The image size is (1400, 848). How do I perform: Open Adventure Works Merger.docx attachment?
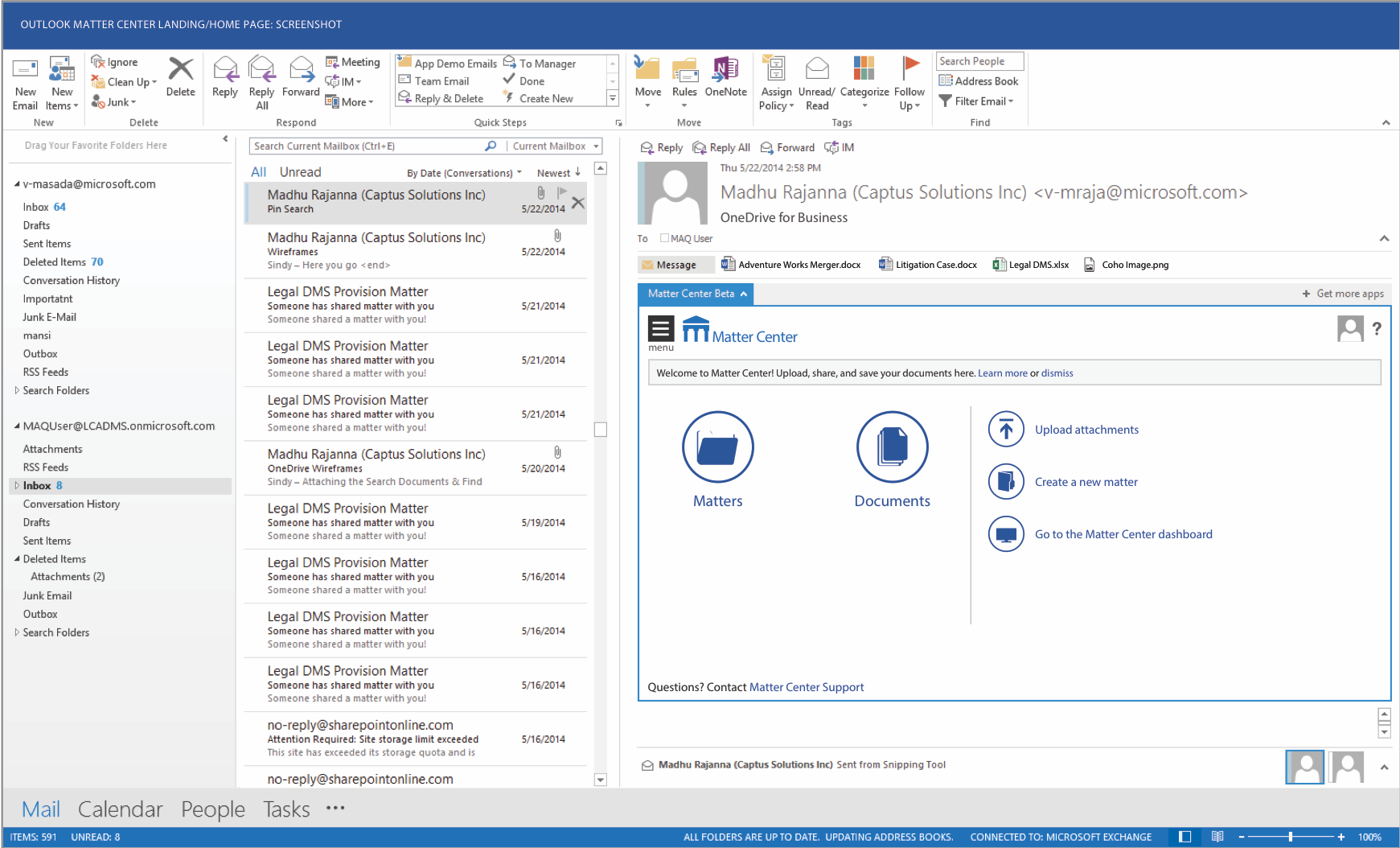pyautogui.click(x=791, y=265)
